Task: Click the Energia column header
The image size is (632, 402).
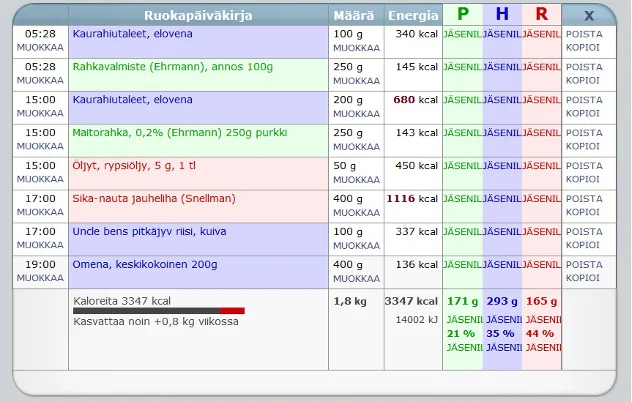Action: 412,15
